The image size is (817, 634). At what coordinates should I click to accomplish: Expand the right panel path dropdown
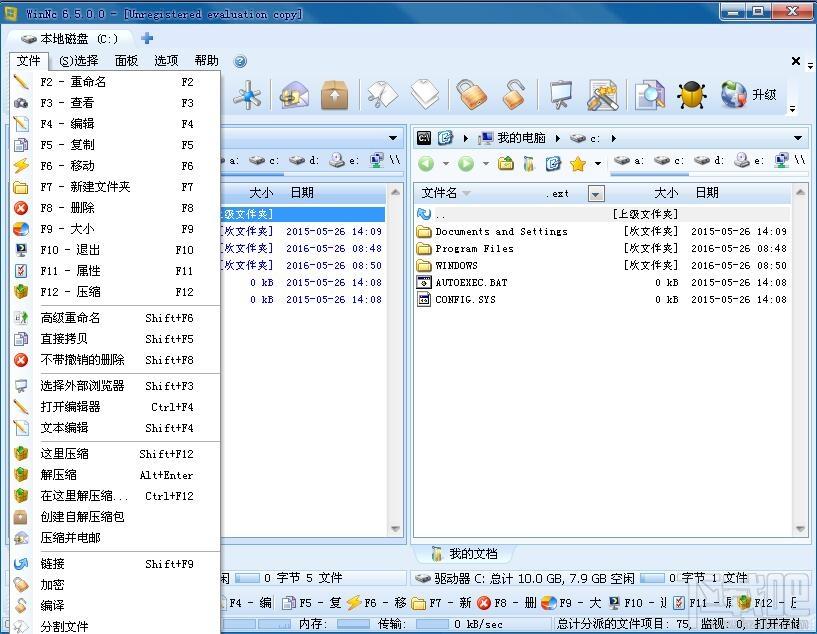pyautogui.click(x=798, y=139)
